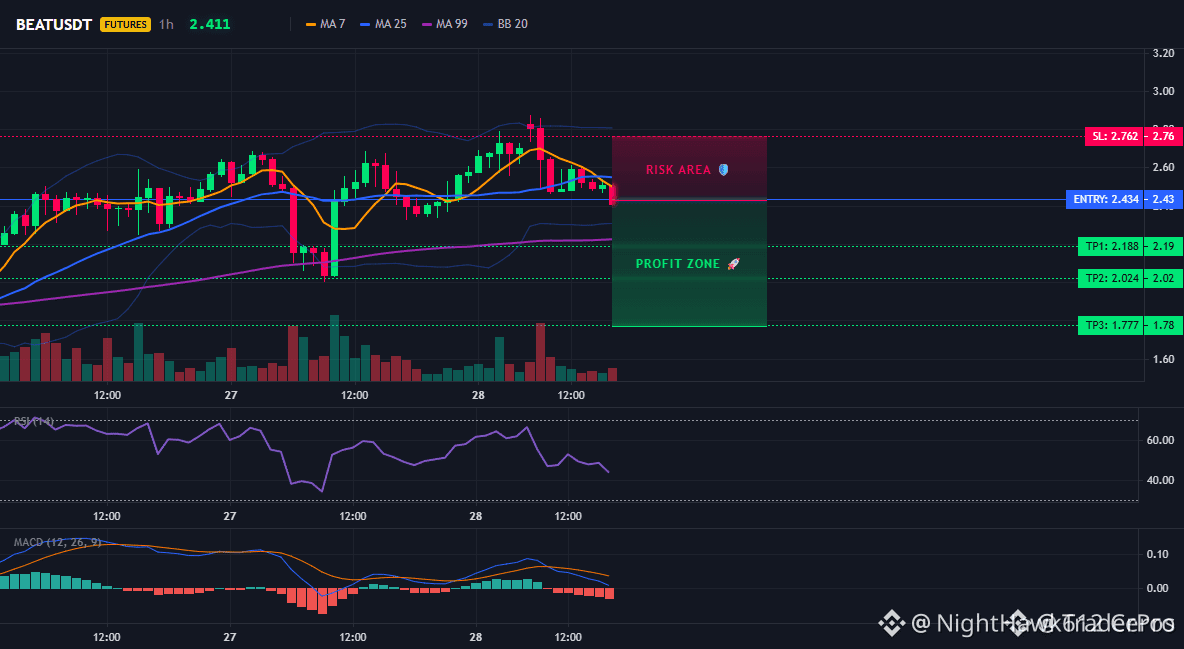Click the ENTRY: 2.434 label

click(1105, 199)
